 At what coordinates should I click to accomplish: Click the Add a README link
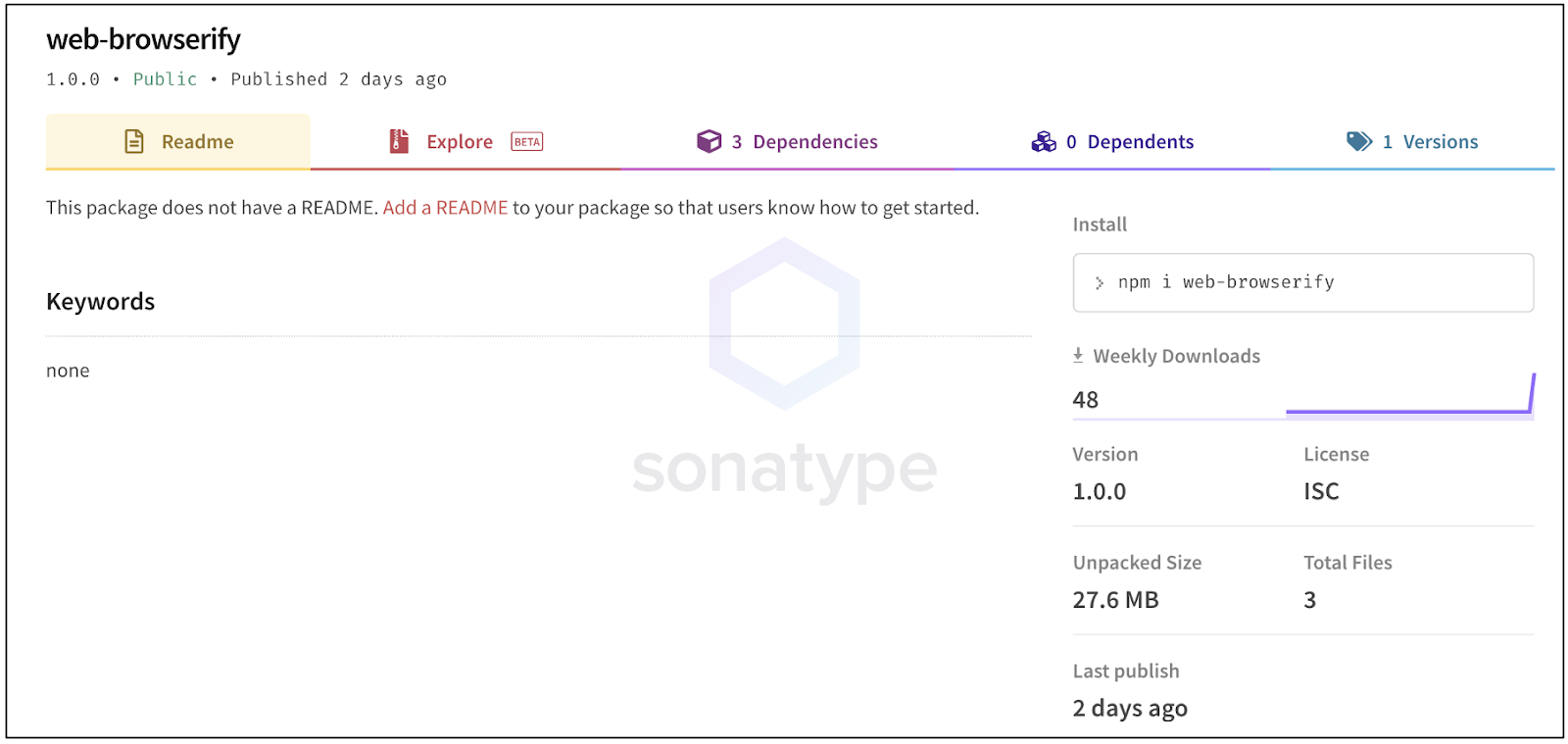pos(445,208)
